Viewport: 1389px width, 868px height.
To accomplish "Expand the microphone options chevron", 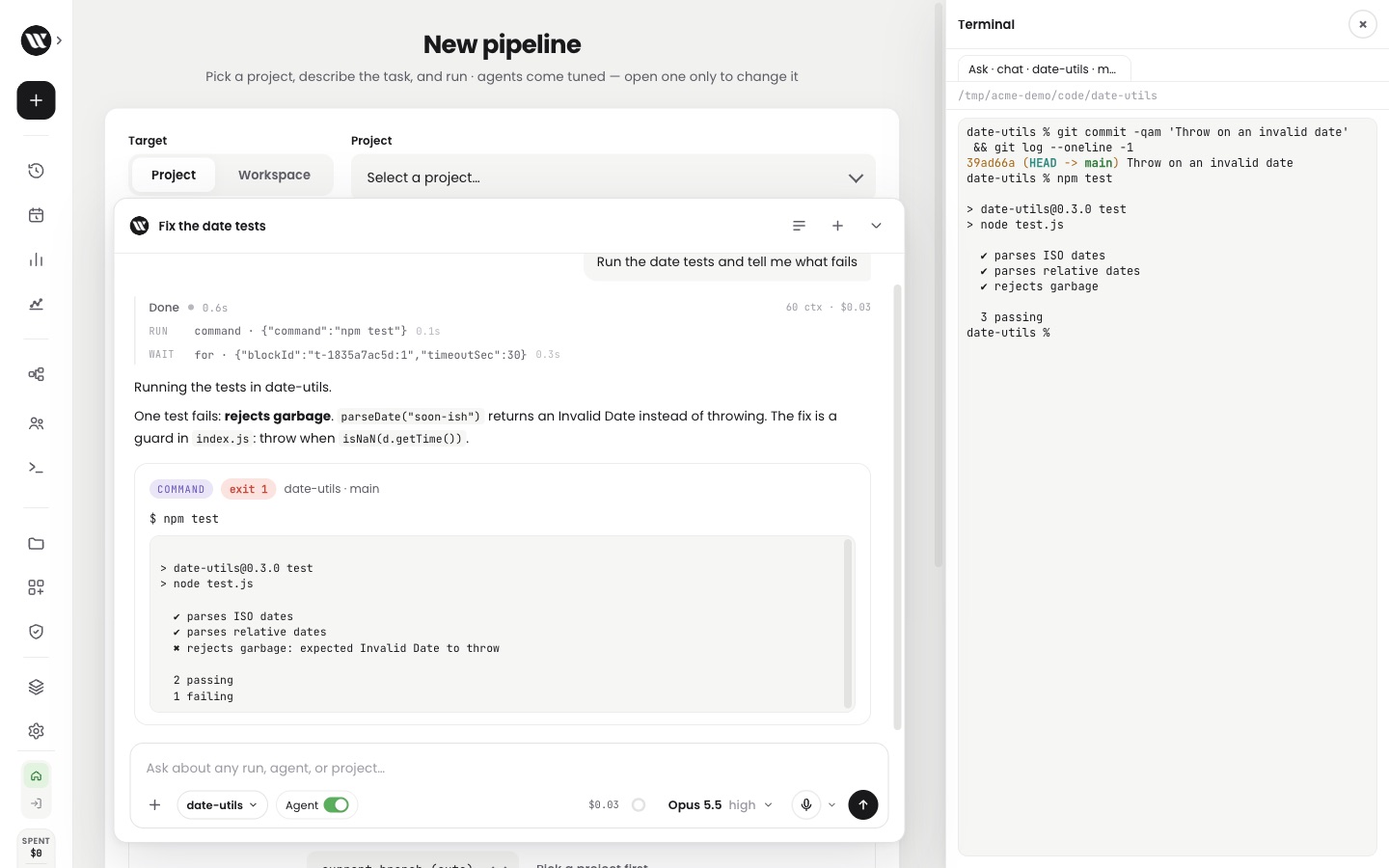I will point(831,805).
